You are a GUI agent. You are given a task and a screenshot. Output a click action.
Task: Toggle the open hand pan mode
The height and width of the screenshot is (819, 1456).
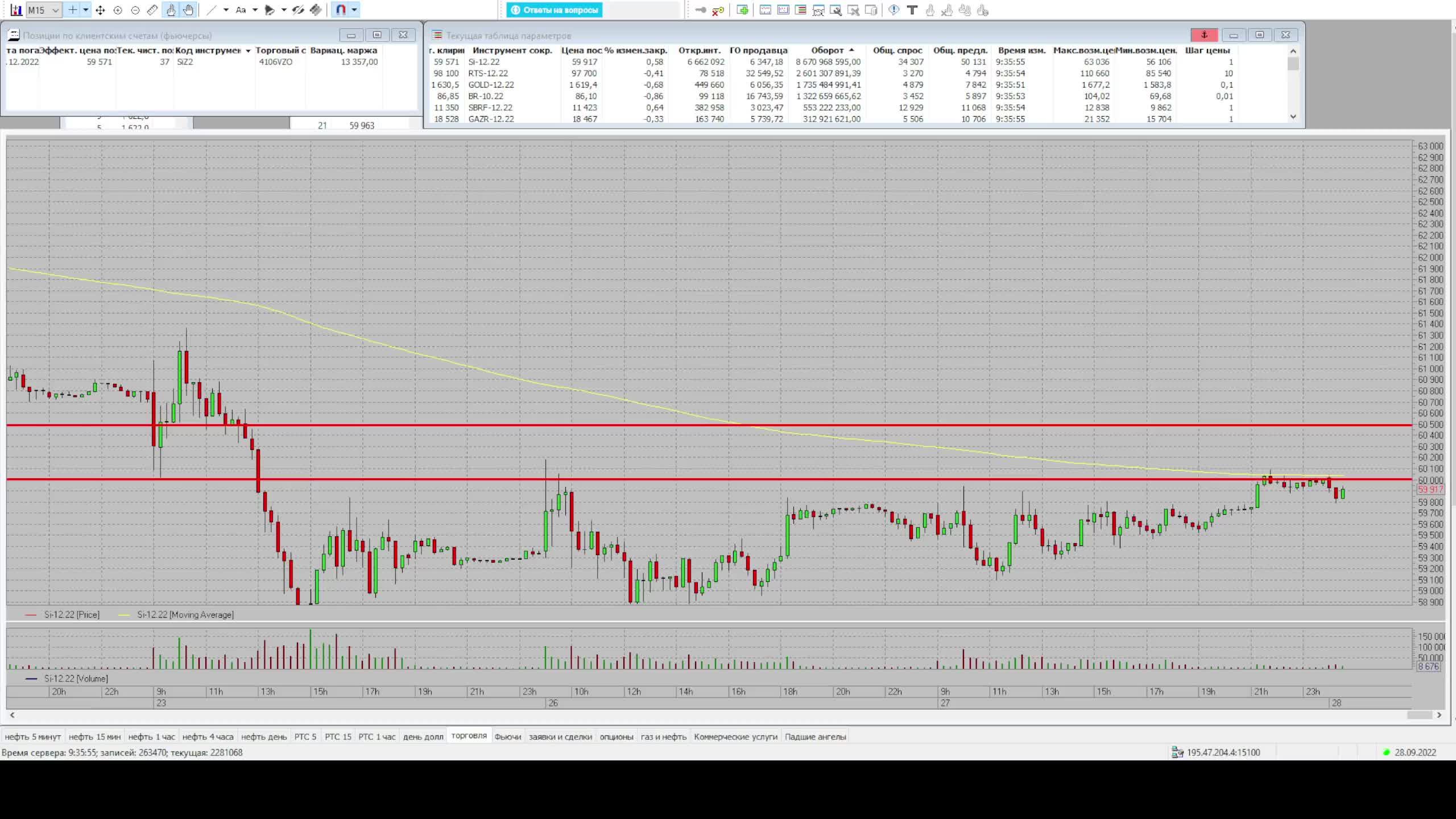[x=188, y=10]
